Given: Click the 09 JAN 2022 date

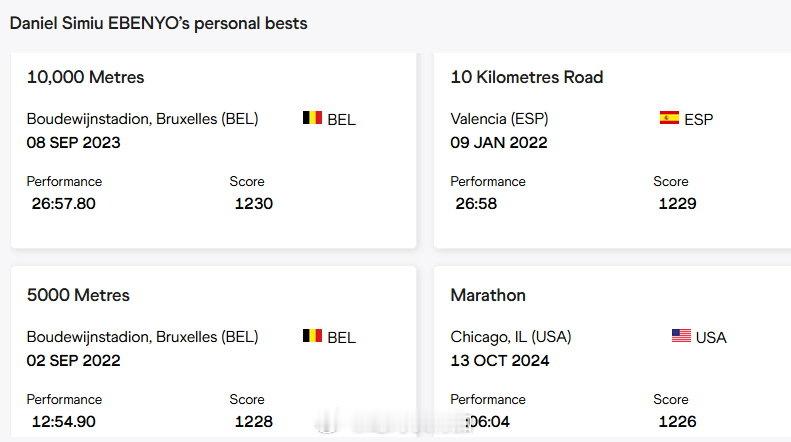Looking at the screenshot, I should (x=499, y=143).
